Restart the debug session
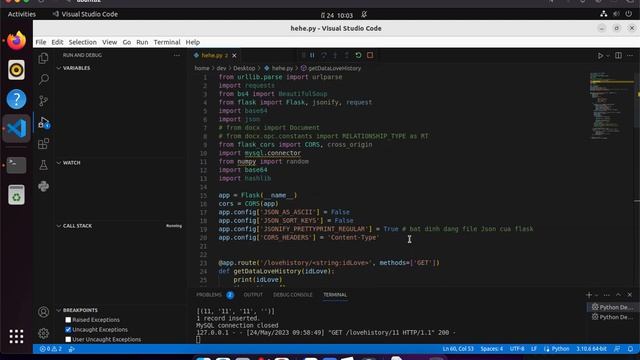640x360 pixels. coord(358,55)
